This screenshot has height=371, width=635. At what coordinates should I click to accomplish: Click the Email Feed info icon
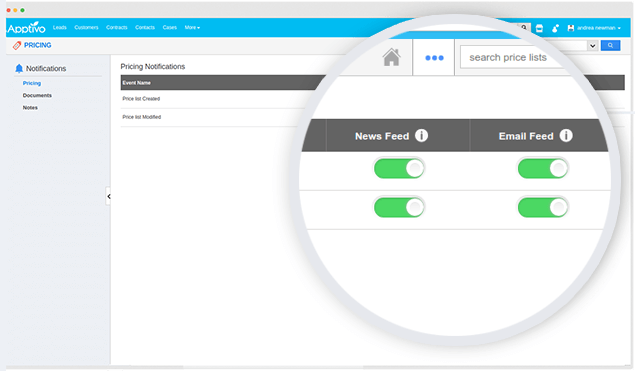(x=566, y=135)
